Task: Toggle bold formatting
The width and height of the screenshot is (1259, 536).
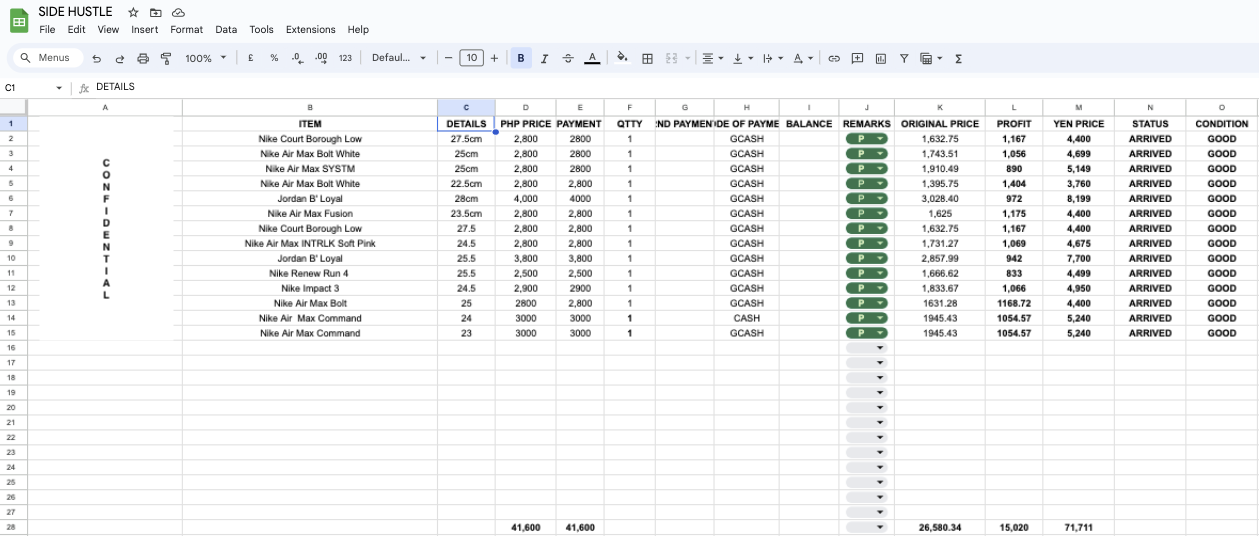Action: click(x=521, y=58)
